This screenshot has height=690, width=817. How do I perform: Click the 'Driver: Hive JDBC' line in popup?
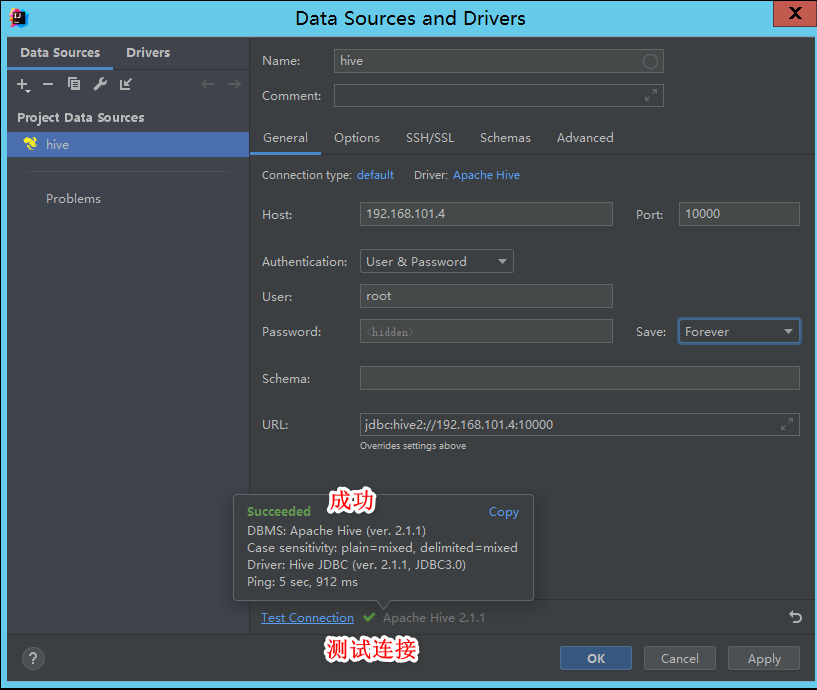click(356, 564)
